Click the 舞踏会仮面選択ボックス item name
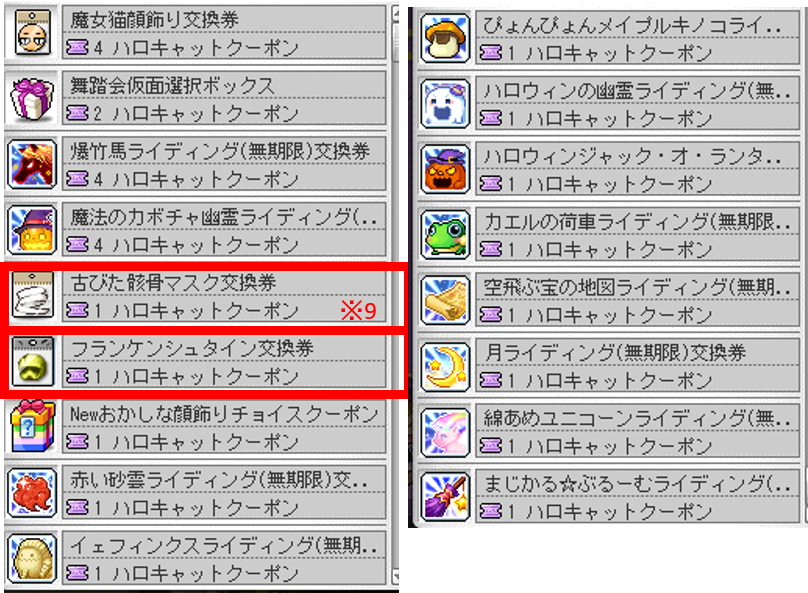Screen dimensions: 808x593 click(173, 86)
